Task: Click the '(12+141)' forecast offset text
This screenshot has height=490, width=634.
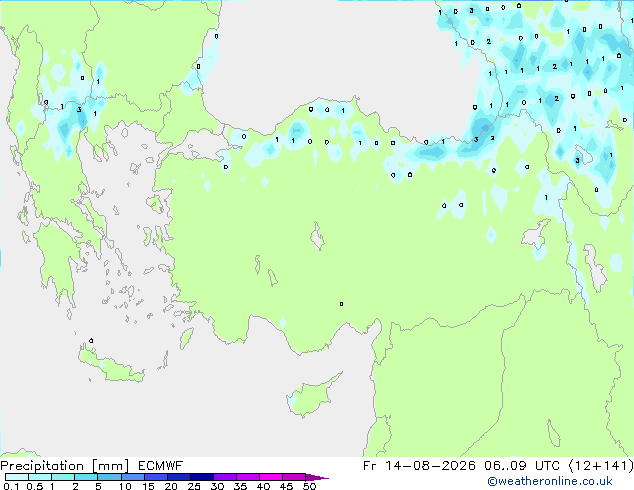Action: [601, 466]
